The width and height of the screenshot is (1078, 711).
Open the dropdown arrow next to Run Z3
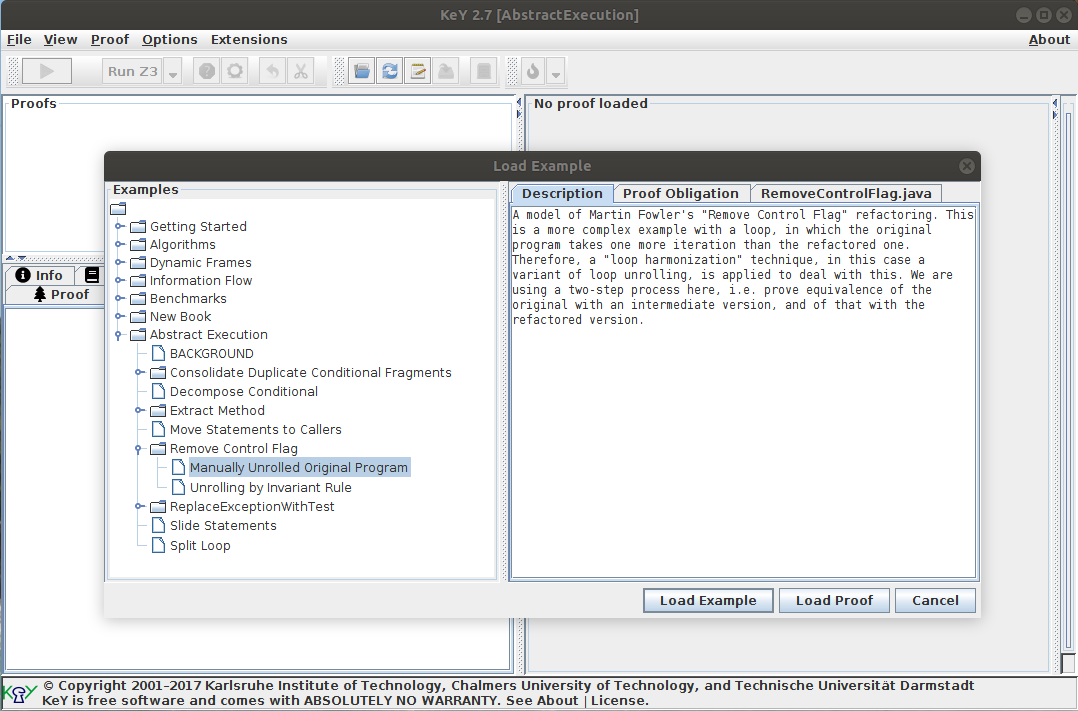click(173, 72)
